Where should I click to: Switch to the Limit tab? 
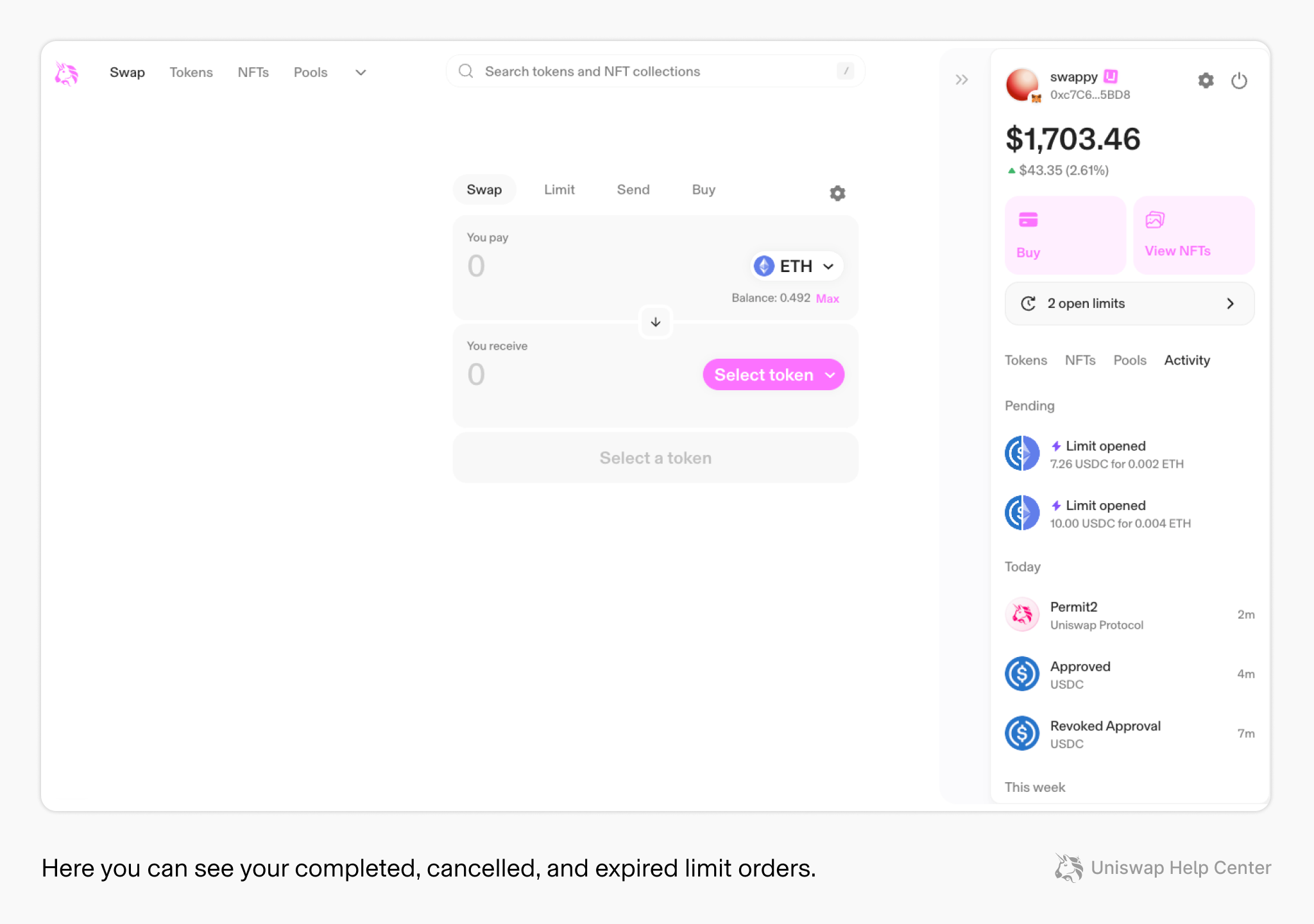point(559,190)
